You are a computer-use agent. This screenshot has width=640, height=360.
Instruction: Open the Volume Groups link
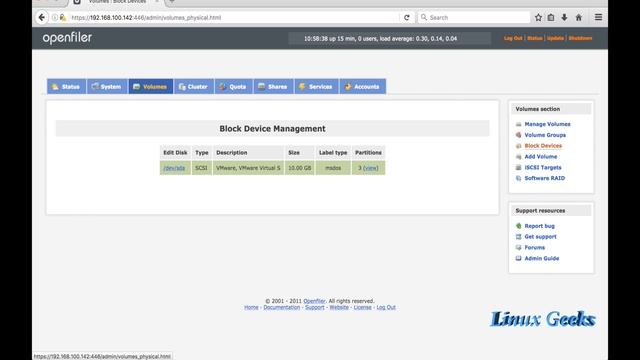[545, 135]
